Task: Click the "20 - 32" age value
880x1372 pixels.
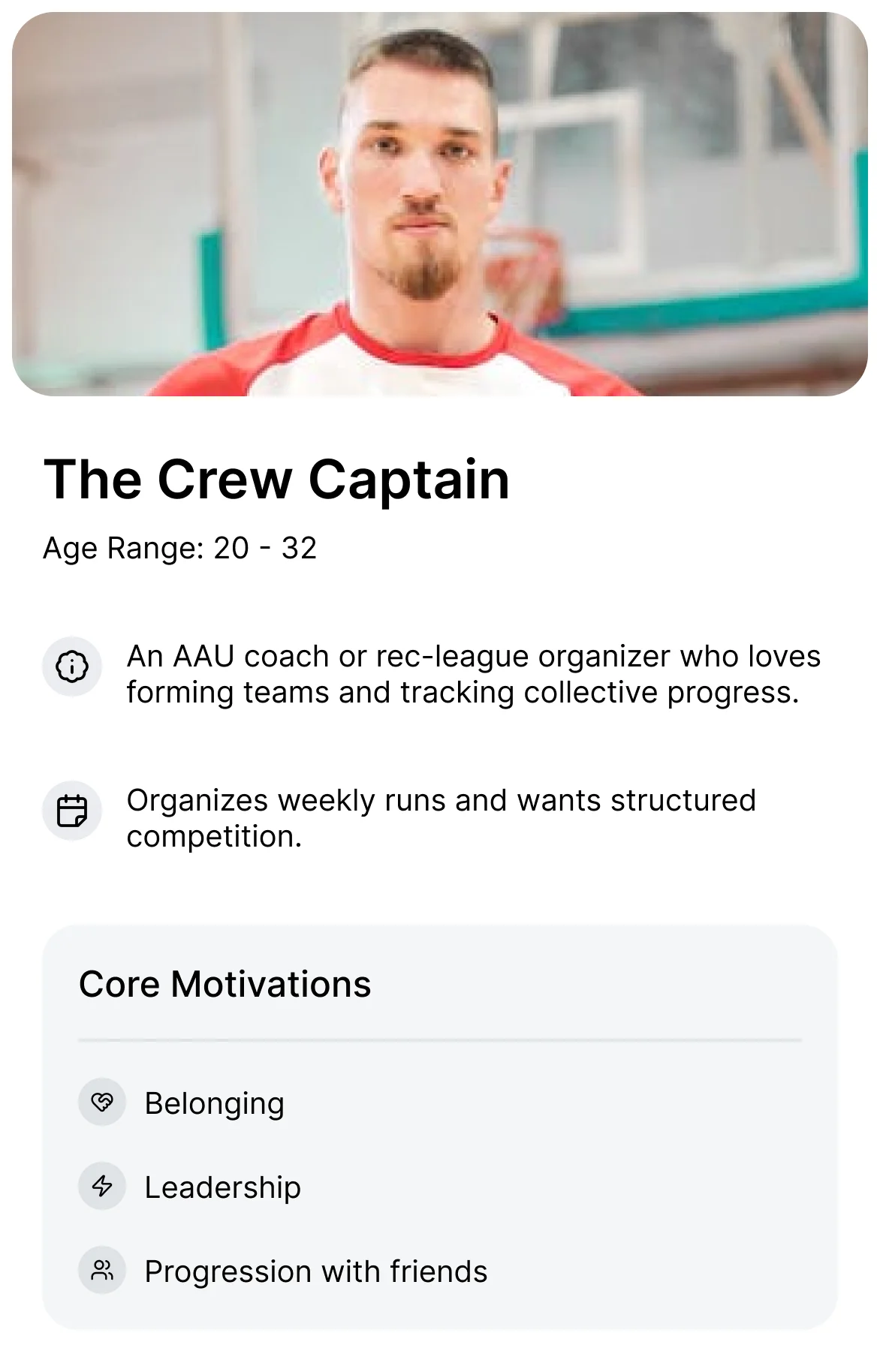Action: 265,548
